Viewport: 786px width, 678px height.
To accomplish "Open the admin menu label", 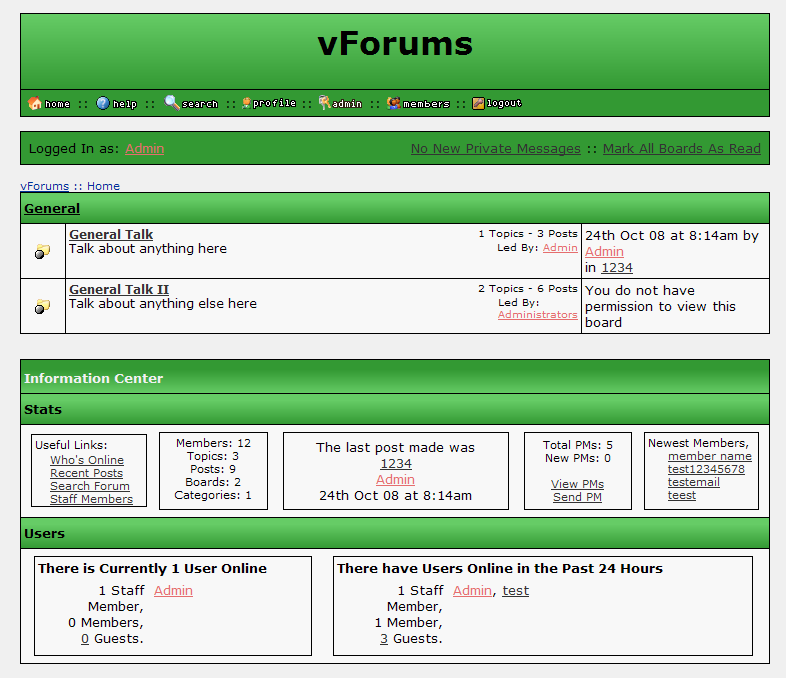I will click(347, 104).
